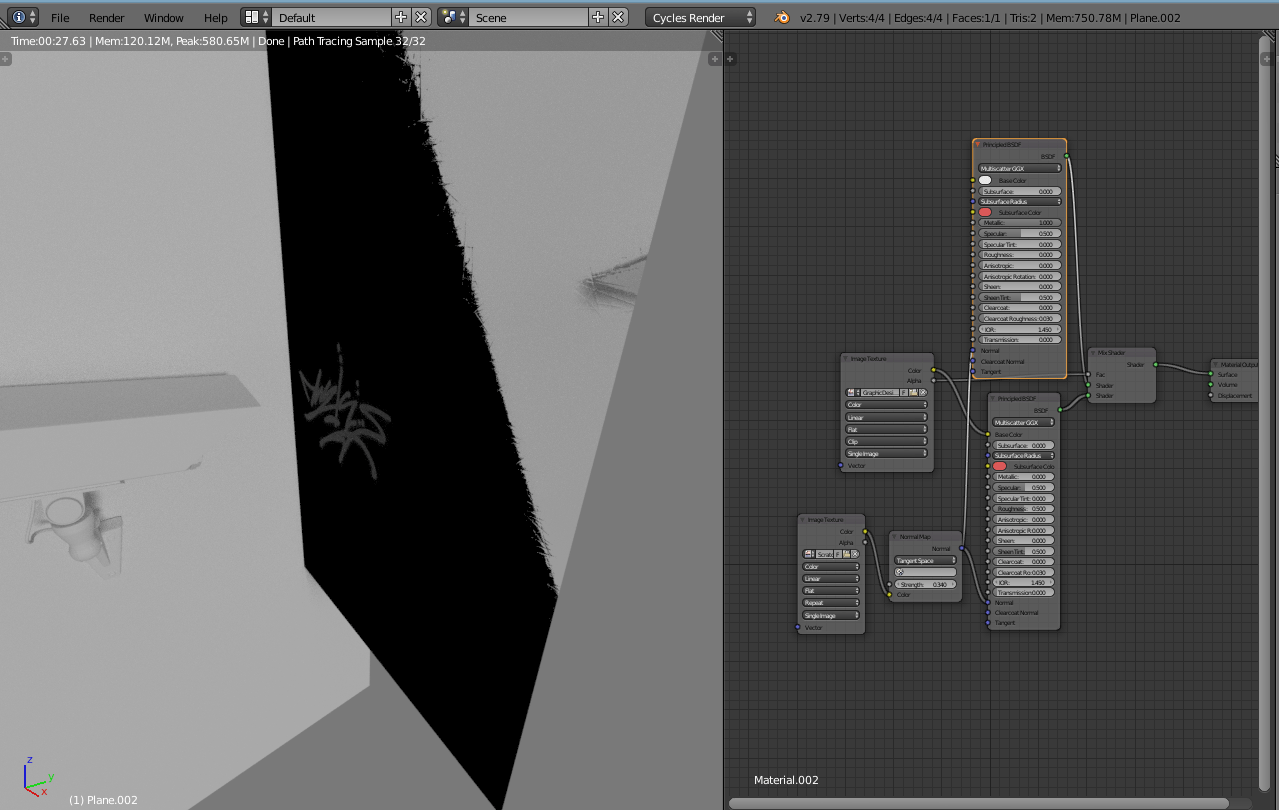Show the node editor's right region plus icon
The width and height of the screenshot is (1279, 810).
point(1266,59)
